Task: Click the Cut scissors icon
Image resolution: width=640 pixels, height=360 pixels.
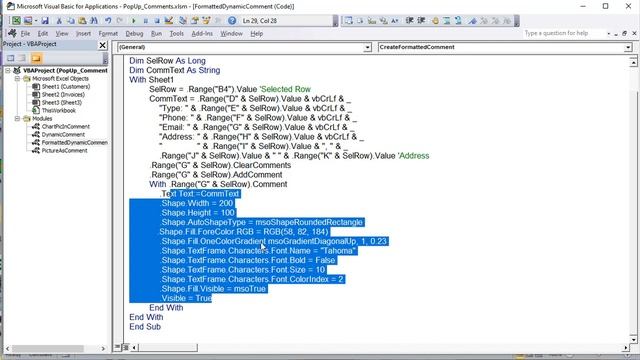Action: [x=59, y=20]
